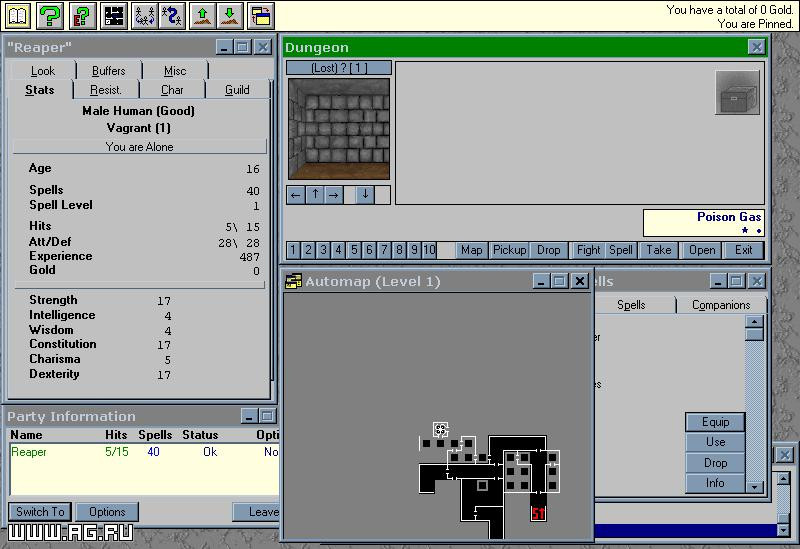
Task: Click the Equip button
Action: pyautogui.click(x=715, y=422)
